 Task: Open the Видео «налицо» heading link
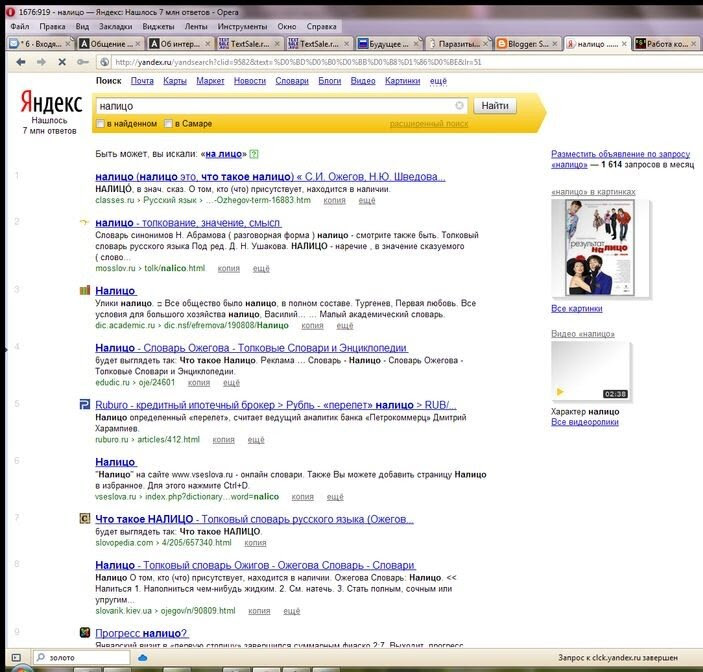(x=583, y=334)
